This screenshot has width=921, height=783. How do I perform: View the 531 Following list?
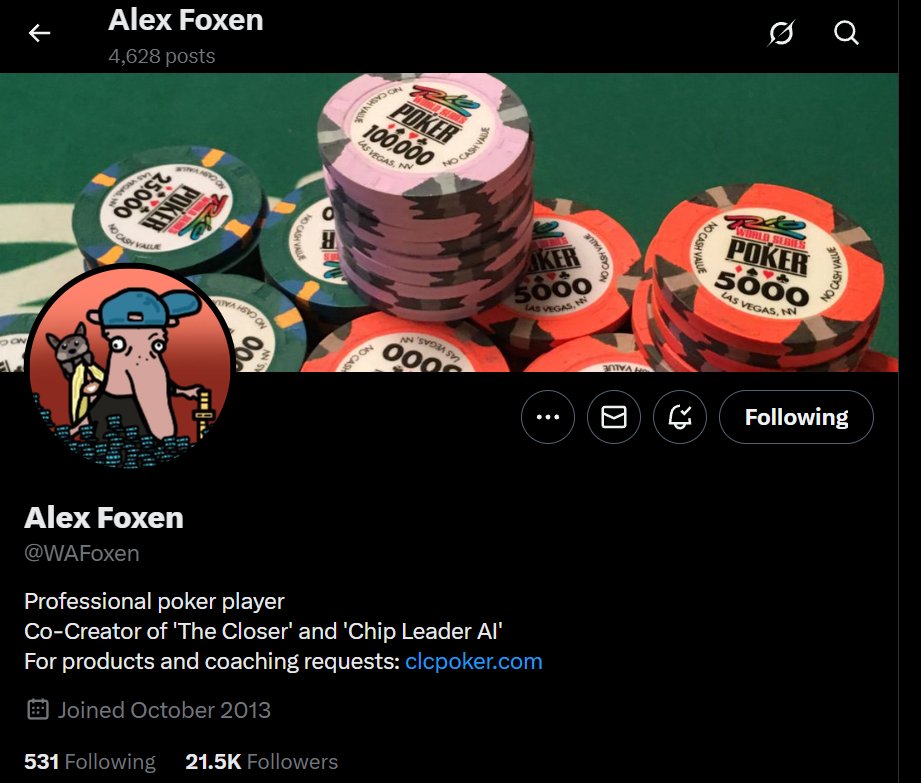click(x=90, y=761)
